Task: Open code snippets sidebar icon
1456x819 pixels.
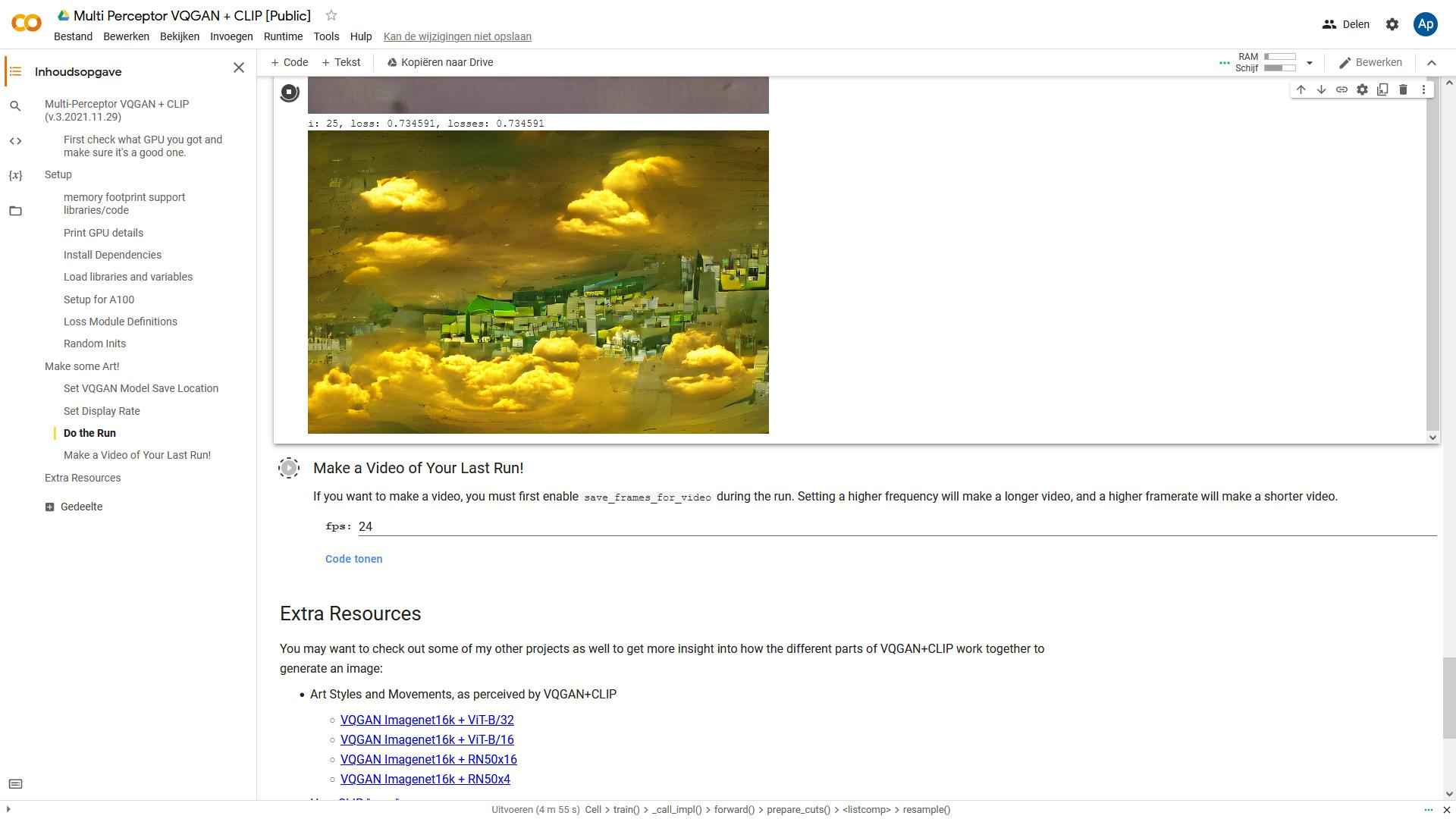Action: (x=15, y=141)
